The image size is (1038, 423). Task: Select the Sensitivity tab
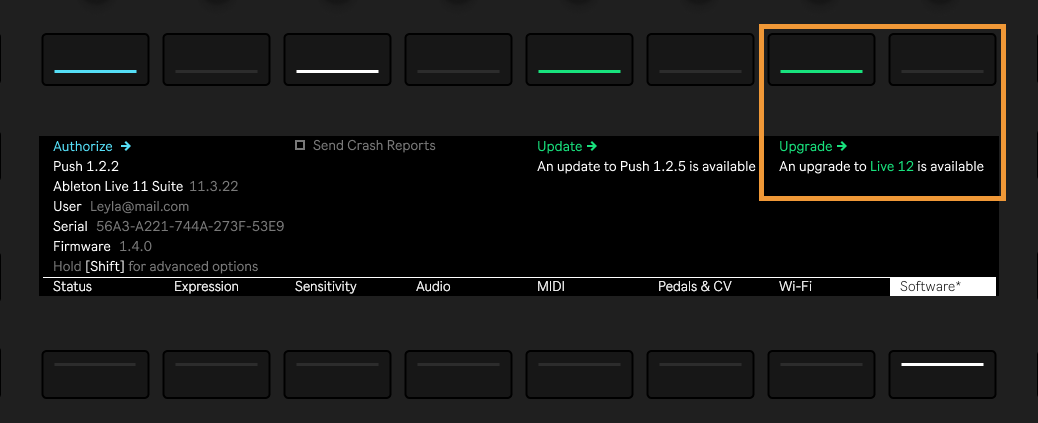click(326, 287)
